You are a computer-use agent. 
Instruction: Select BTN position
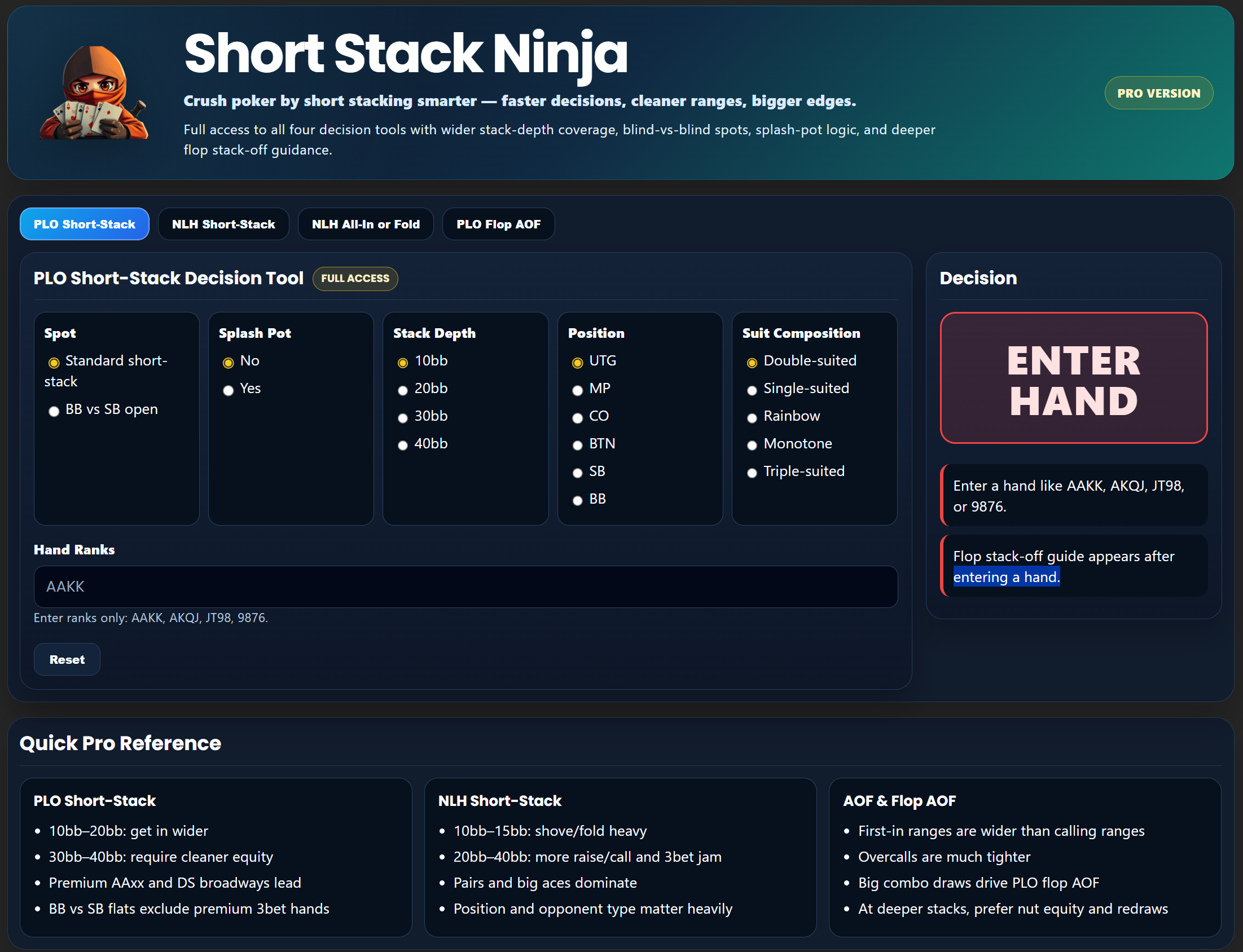(578, 446)
